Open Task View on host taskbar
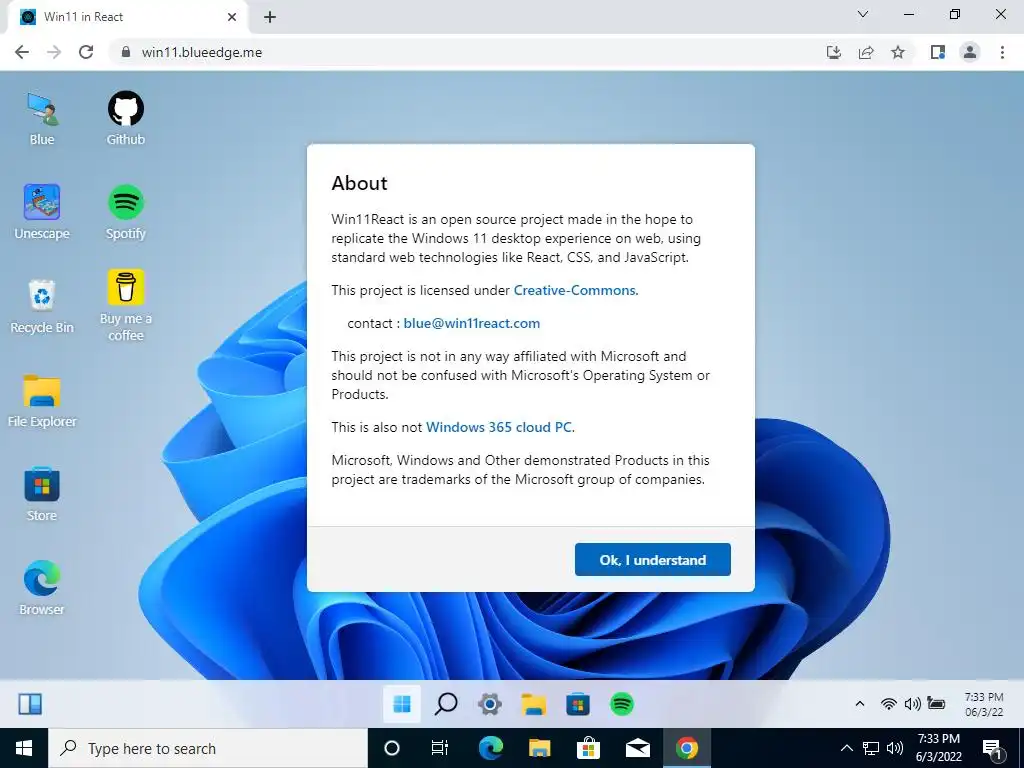Viewport: 1024px width, 768px height. point(440,748)
